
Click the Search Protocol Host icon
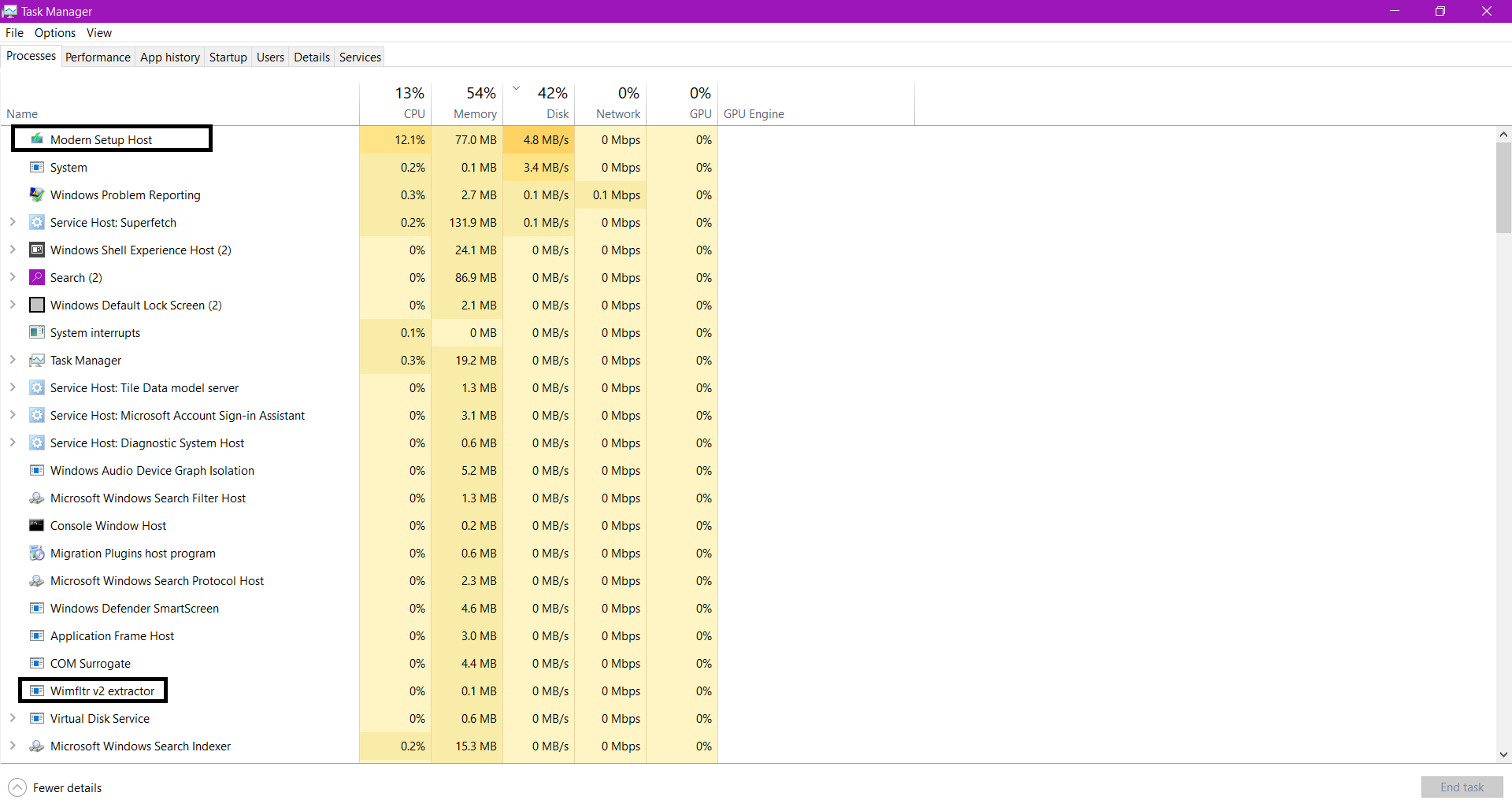pyautogui.click(x=37, y=580)
